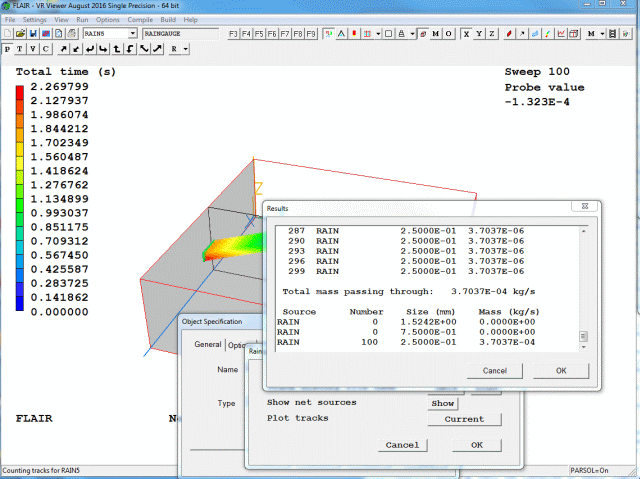Screen dimensions: 640x479
Task: Switch to the General tab
Action: tap(207, 345)
